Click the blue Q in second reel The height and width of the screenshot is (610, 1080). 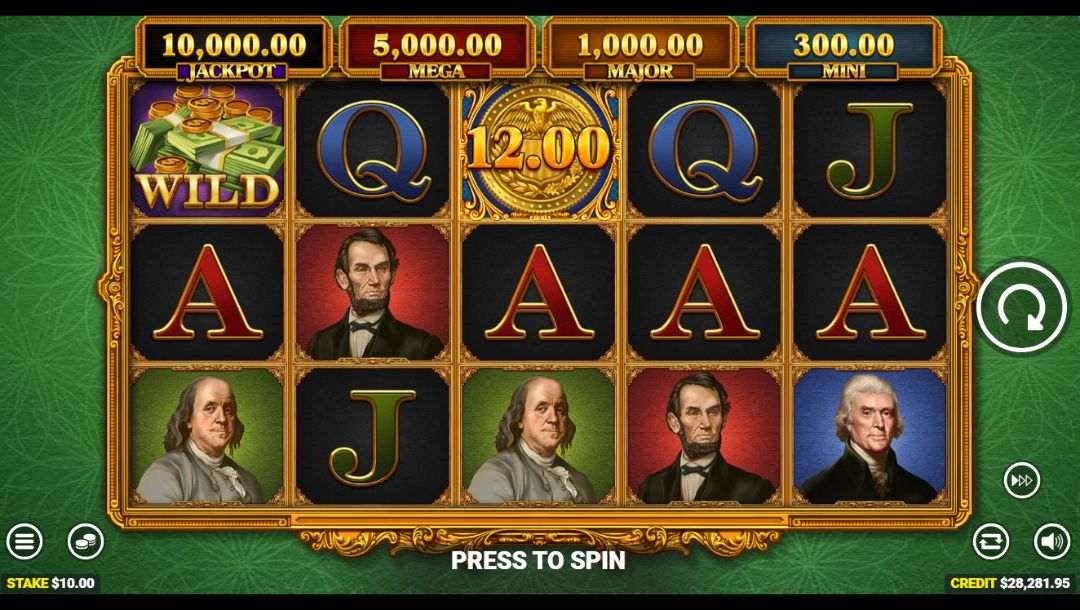373,149
